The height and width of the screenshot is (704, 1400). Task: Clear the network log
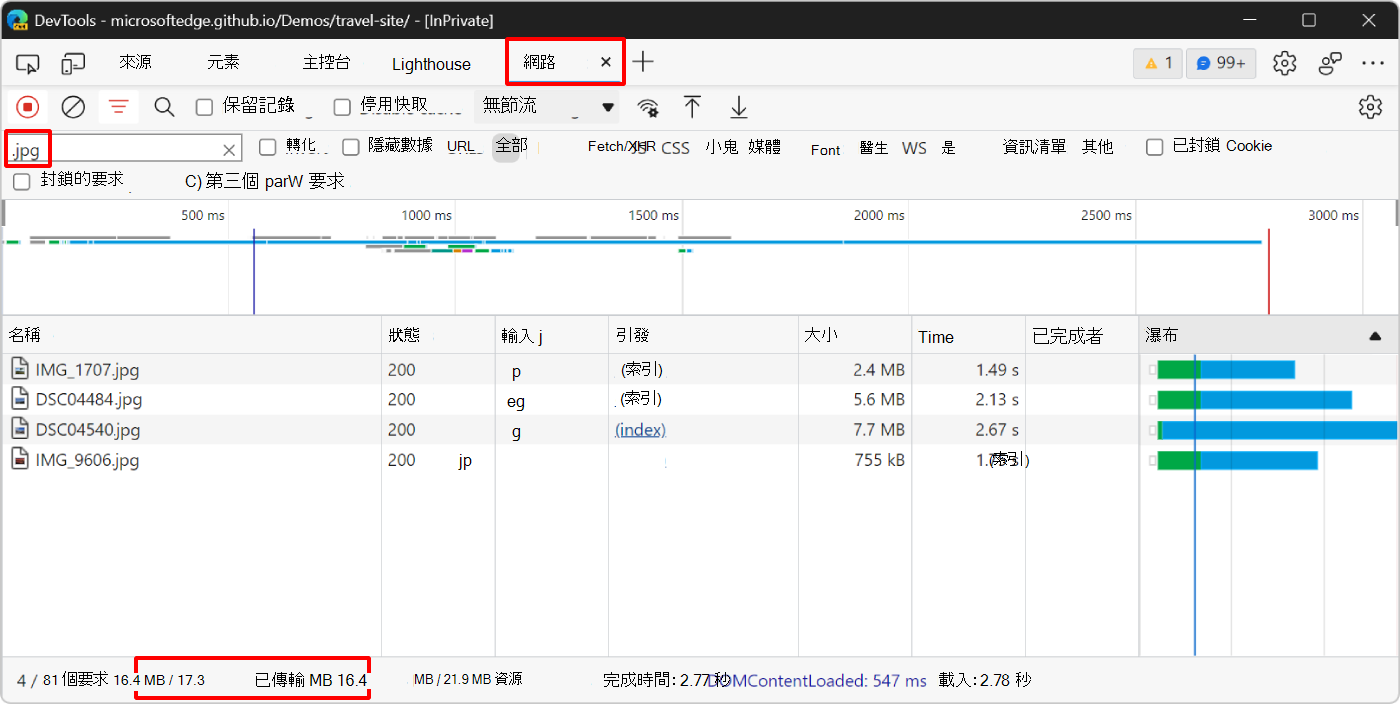(x=73, y=107)
